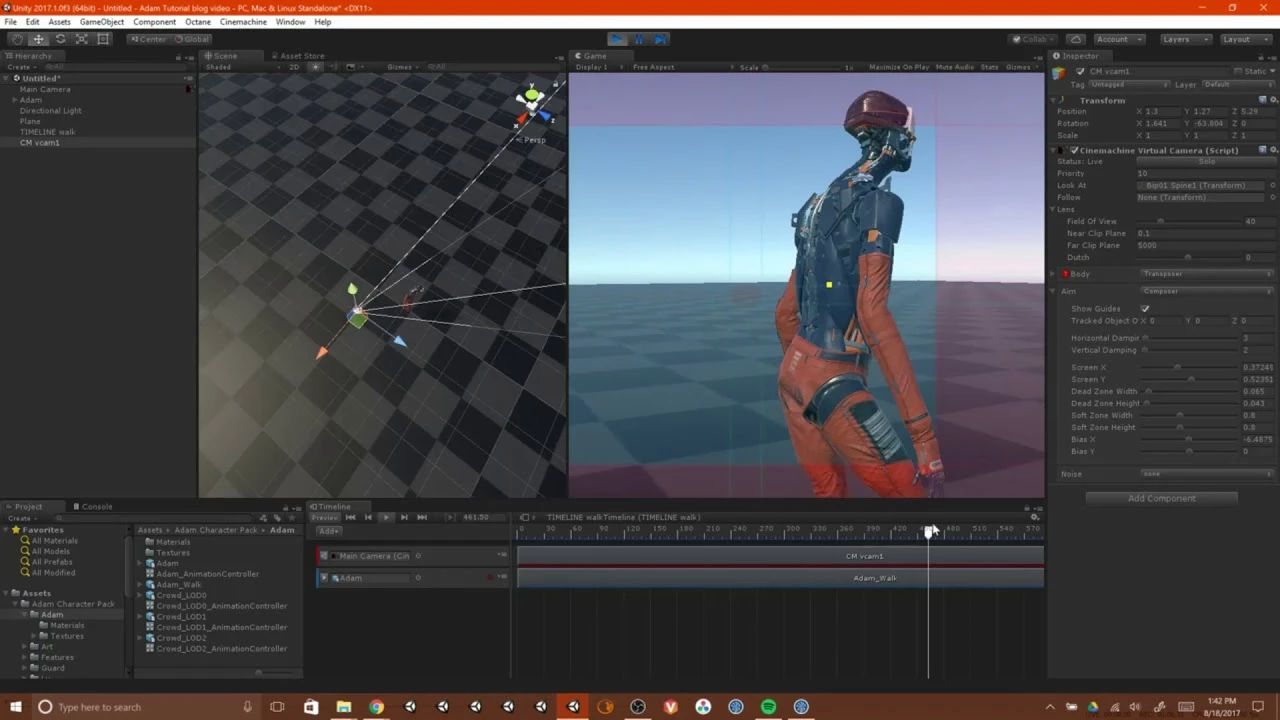Image resolution: width=1280 pixels, height=720 pixels.
Task: Click timeline Add button
Action: 329,531
